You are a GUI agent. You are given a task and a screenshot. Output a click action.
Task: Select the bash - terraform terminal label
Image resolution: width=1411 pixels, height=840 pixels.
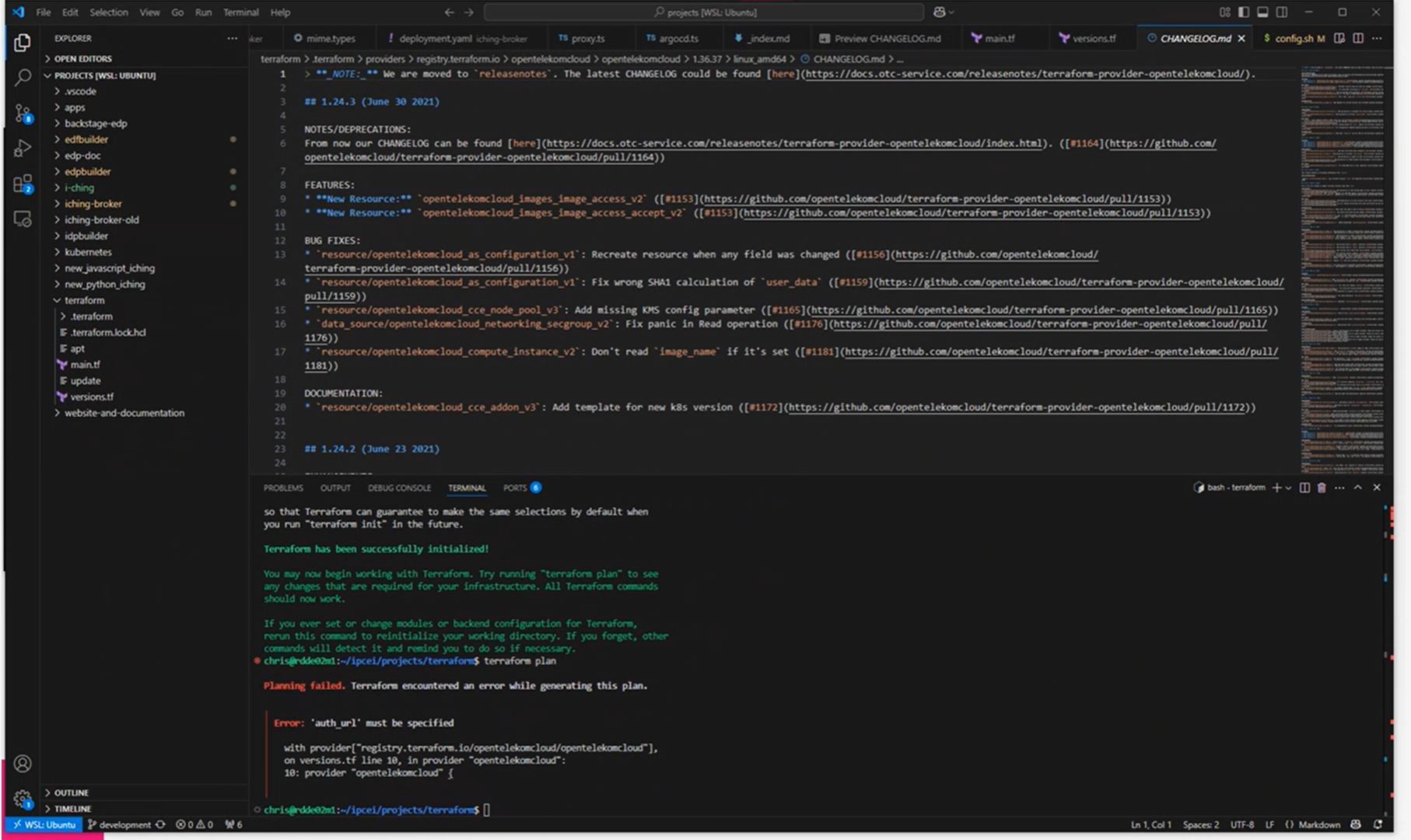(1230, 488)
